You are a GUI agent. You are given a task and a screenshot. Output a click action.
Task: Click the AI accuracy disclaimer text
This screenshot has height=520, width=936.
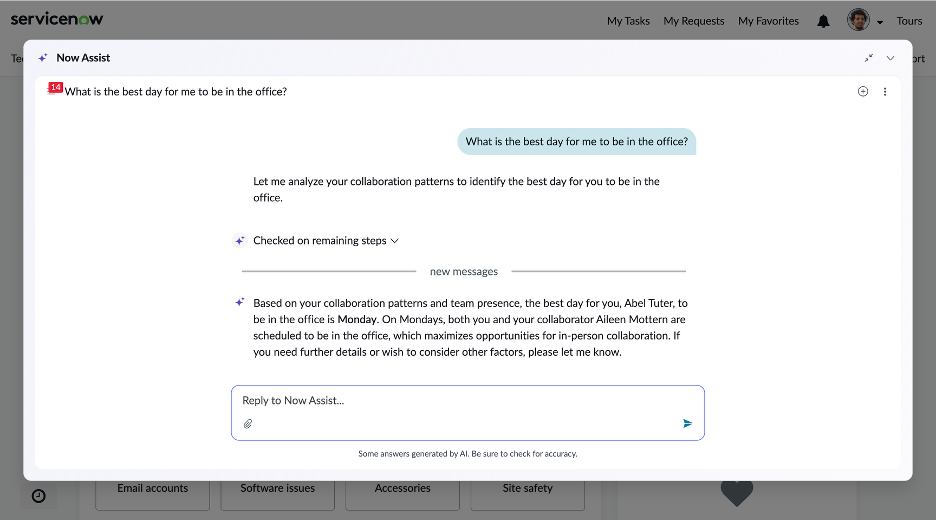click(467, 454)
